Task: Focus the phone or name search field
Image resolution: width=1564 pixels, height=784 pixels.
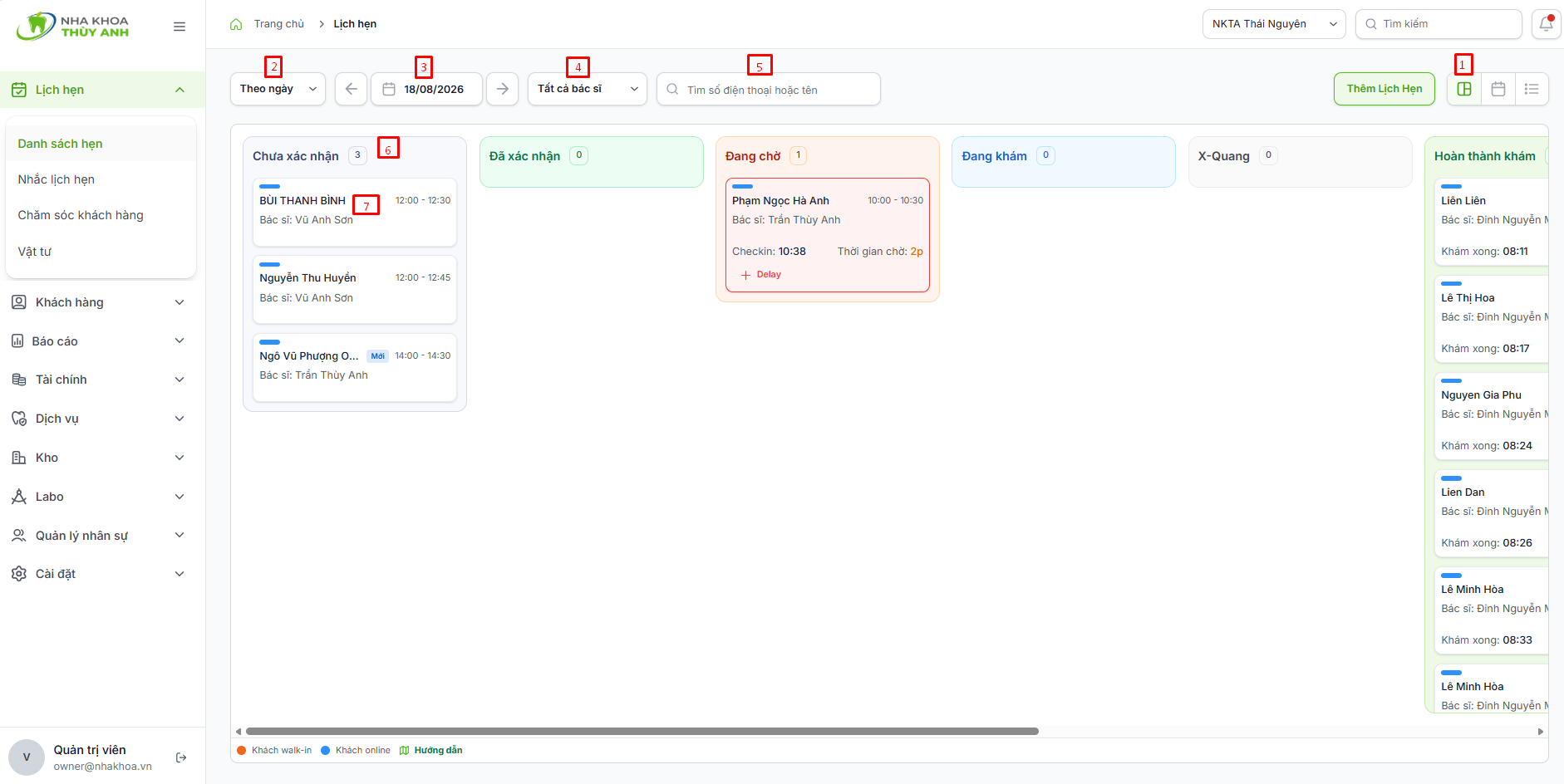Action: [769, 89]
